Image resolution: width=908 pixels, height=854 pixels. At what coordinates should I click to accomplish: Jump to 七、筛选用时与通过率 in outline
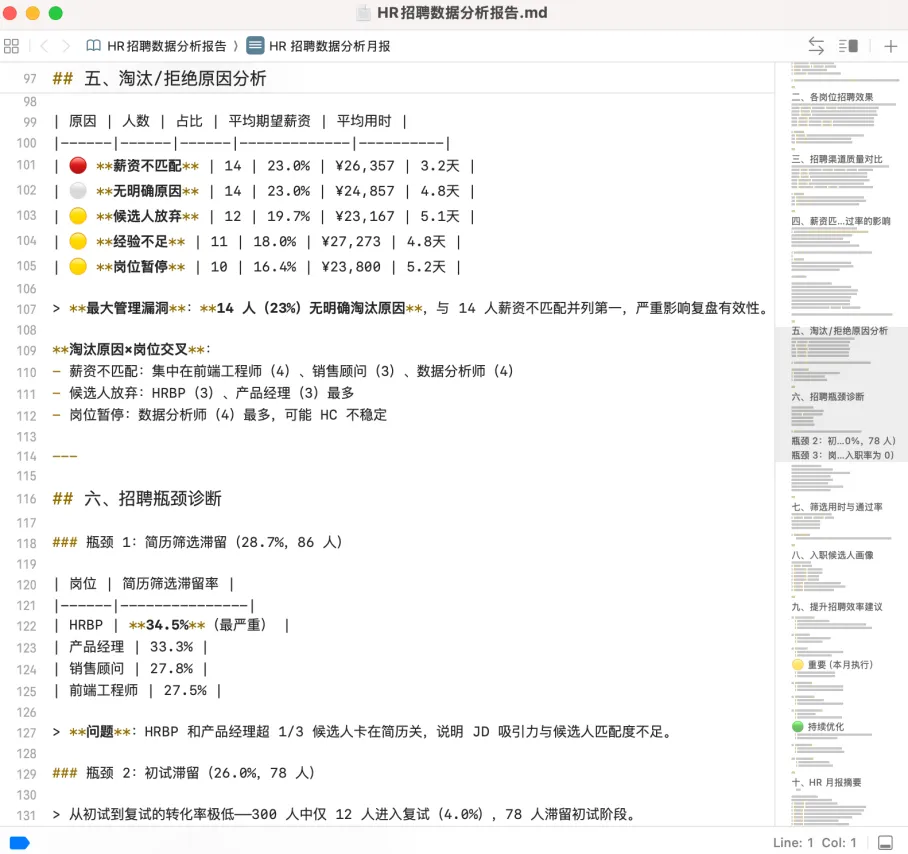coord(837,507)
